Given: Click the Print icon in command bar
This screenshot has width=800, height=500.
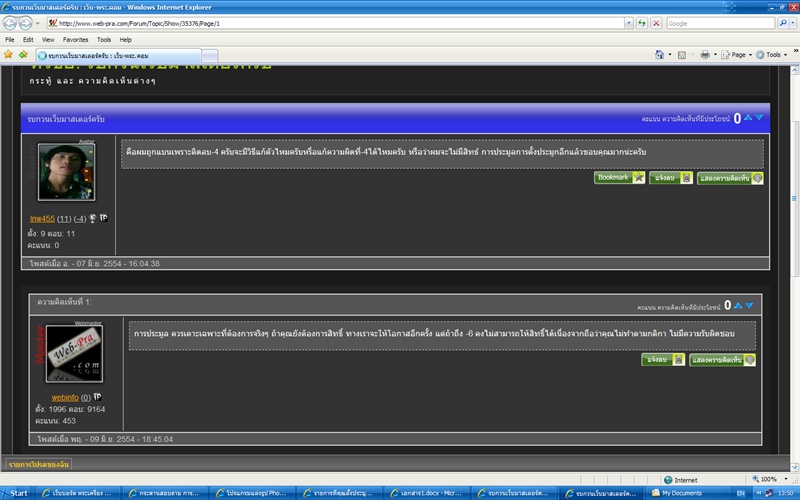Looking at the screenshot, I should (x=705, y=54).
